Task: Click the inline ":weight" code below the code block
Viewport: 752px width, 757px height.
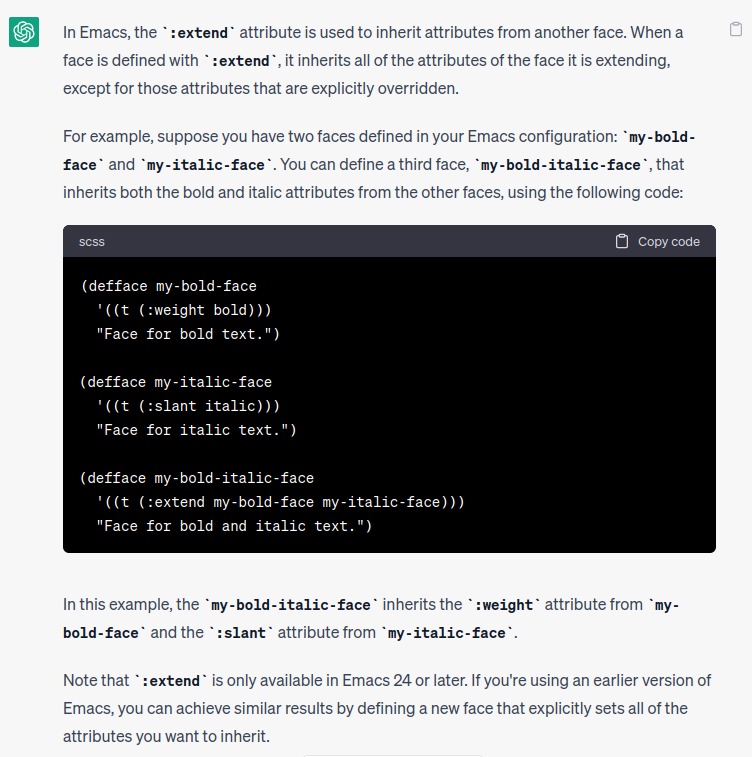Action: [504, 605]
